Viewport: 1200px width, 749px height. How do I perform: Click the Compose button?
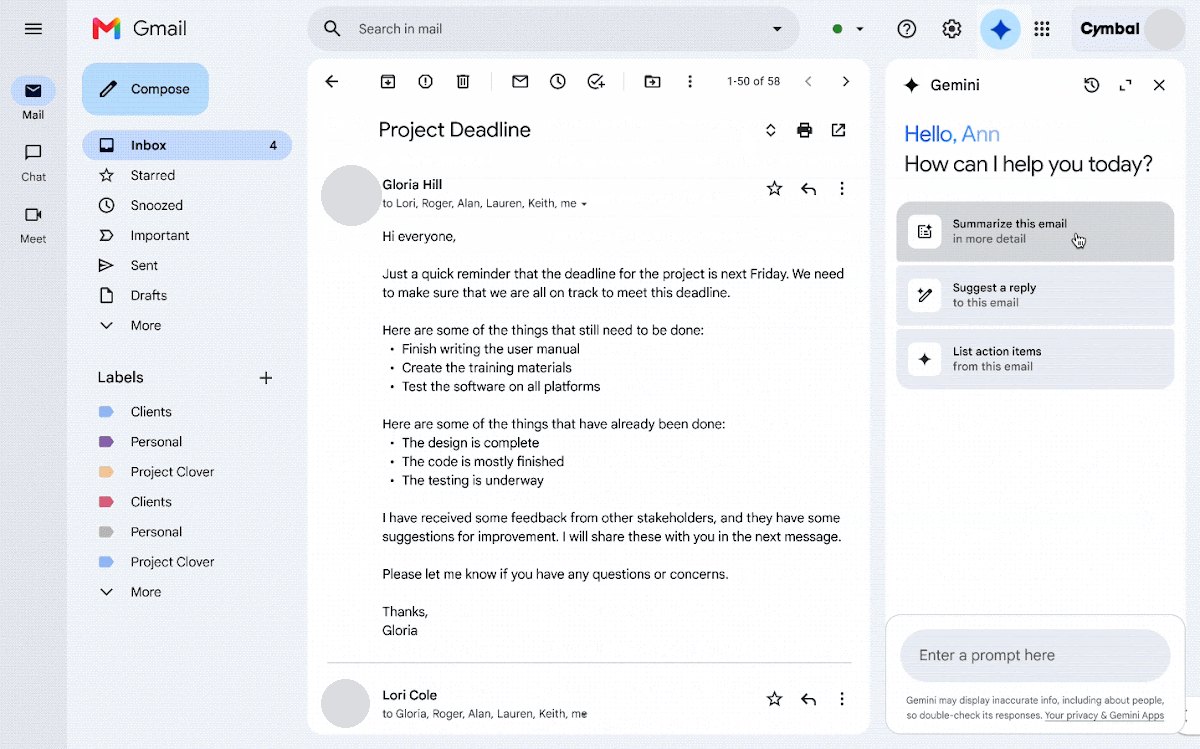(x=145, y=89)
